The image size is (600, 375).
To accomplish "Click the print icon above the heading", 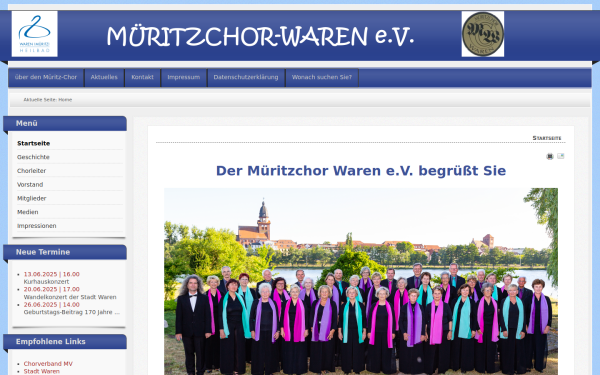I will (549, 156).
